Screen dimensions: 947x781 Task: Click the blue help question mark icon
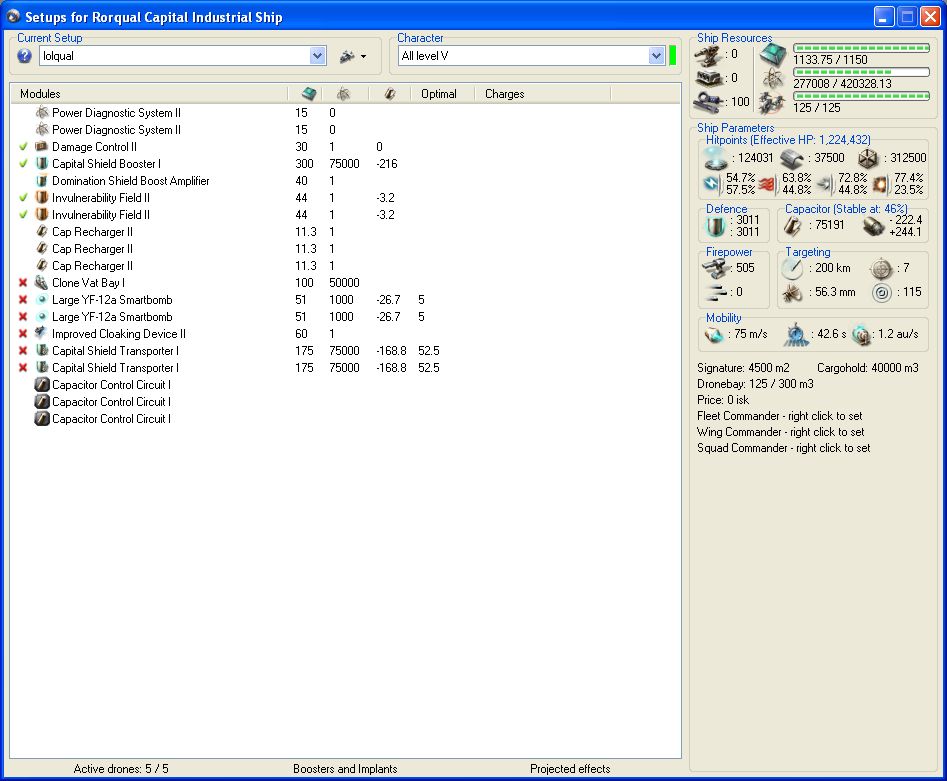click(24, 56)
